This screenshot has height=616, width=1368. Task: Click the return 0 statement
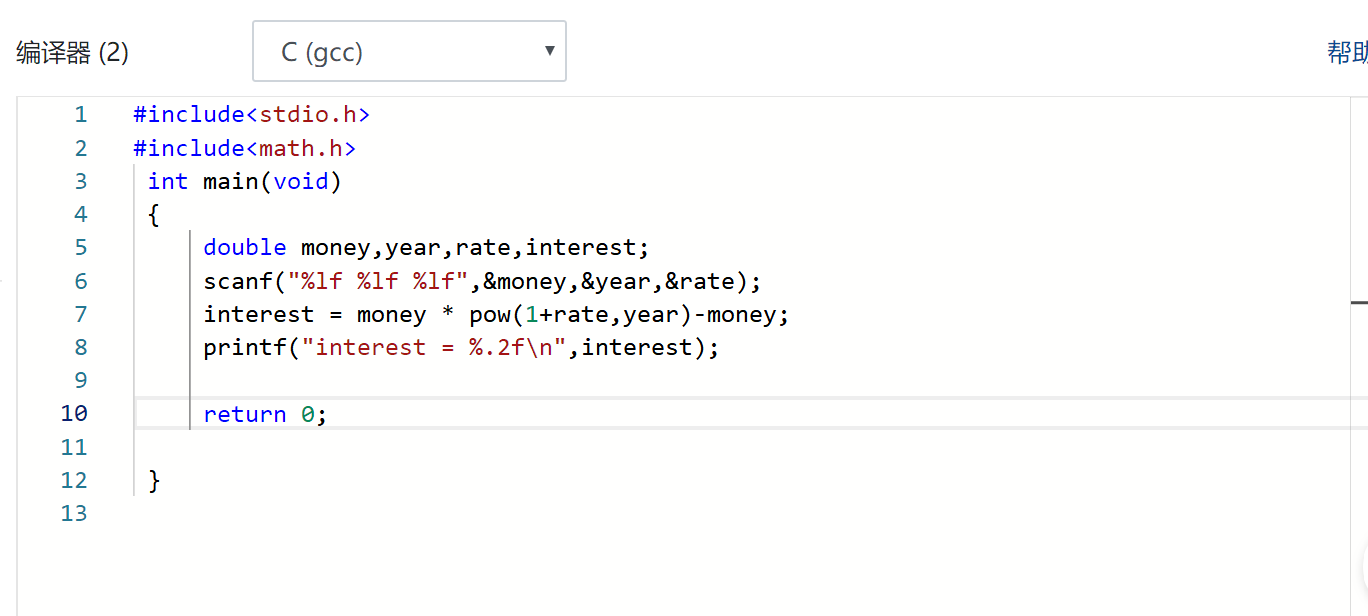tap(265, 414)
